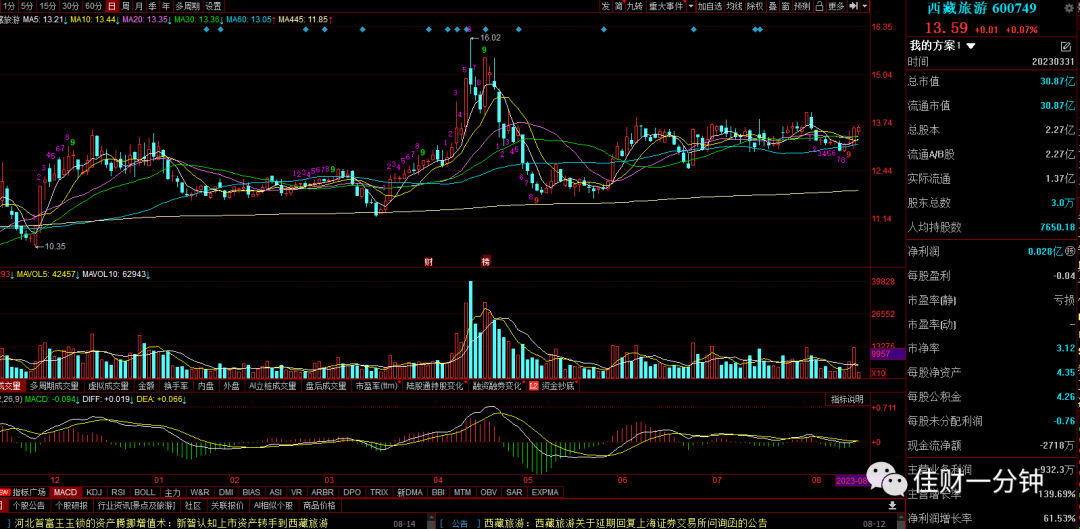Switch to 5分 timeframe

(27, 6)
